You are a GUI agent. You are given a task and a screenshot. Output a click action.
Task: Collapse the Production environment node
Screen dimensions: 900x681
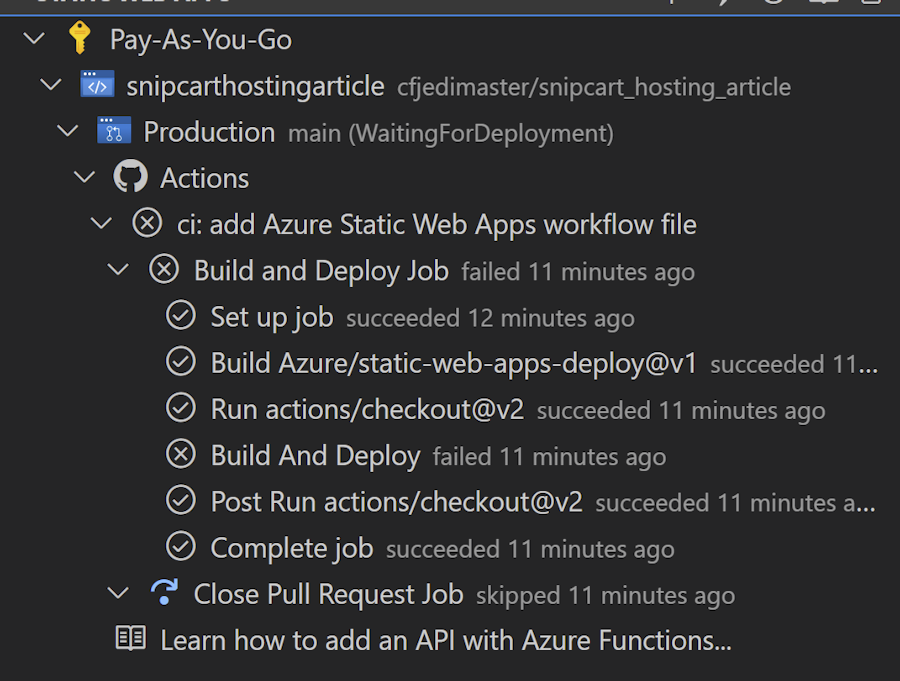click(68, 131)
